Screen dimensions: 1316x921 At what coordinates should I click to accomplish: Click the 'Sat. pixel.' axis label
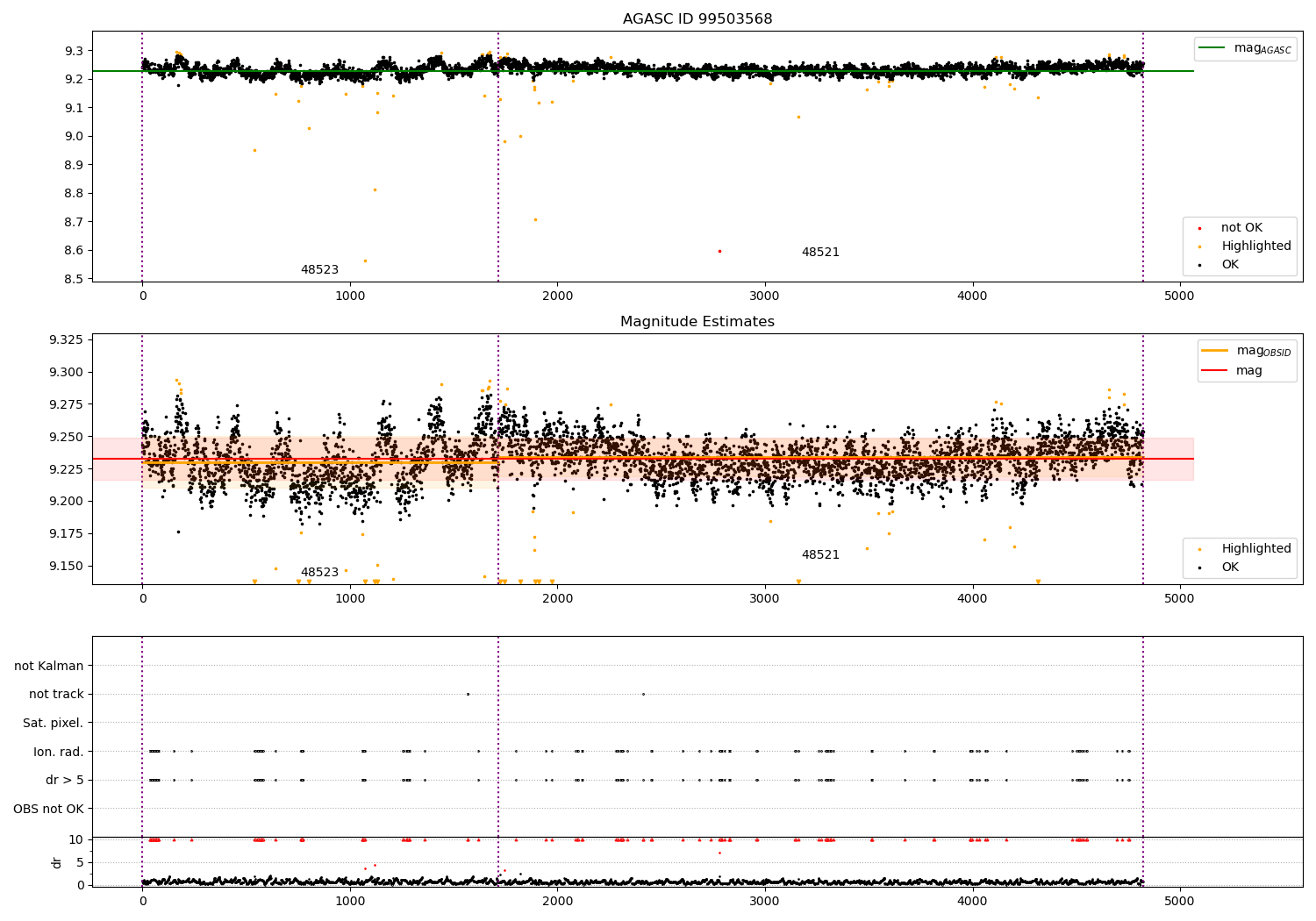pos(54,724)
